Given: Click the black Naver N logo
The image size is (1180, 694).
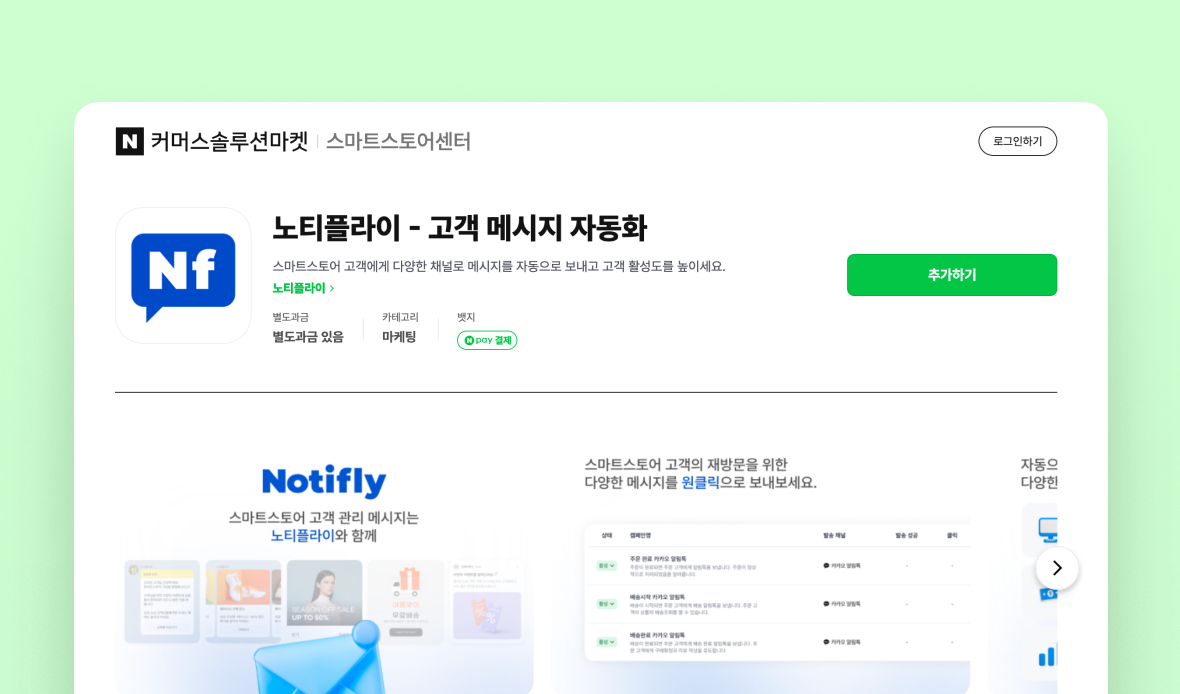Looking at the screenshot, I should (129, 141).
